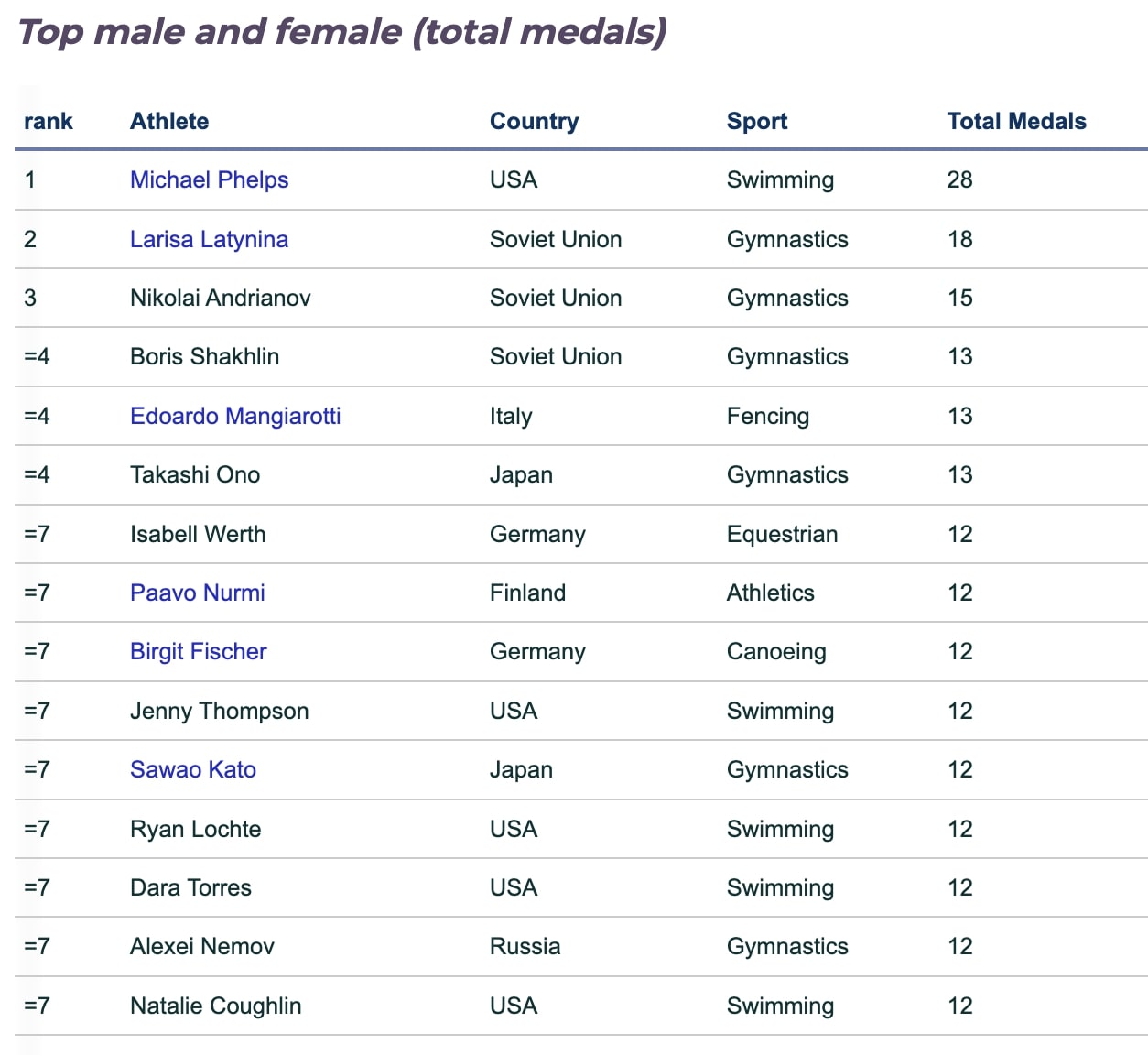Image resolution: width=1148 pixels, height=1055 pixels.
Task: Click the Sport column header
Action: tap(757, 121)
